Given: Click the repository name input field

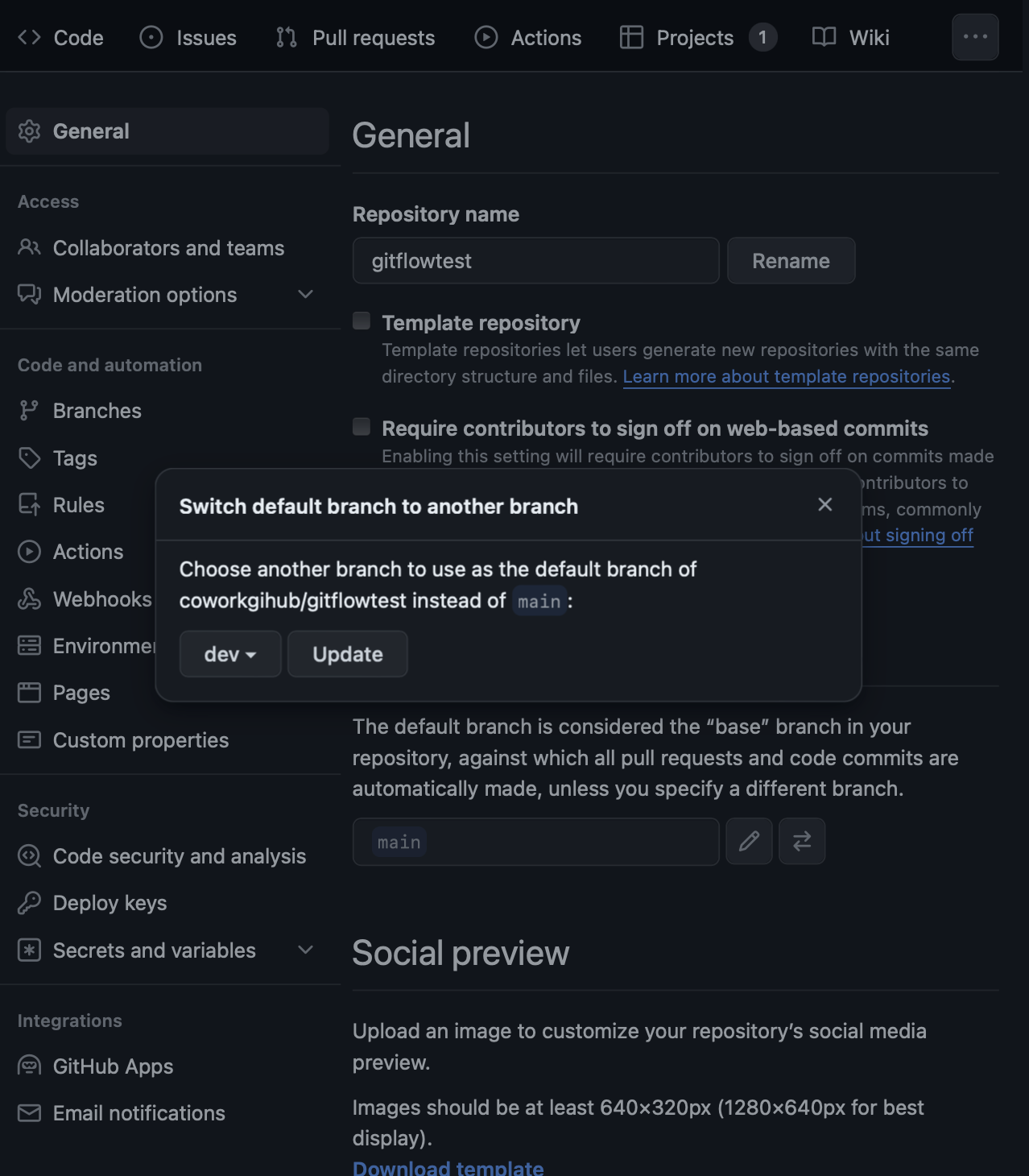Looking at the screenshot, I should (535, 261).
